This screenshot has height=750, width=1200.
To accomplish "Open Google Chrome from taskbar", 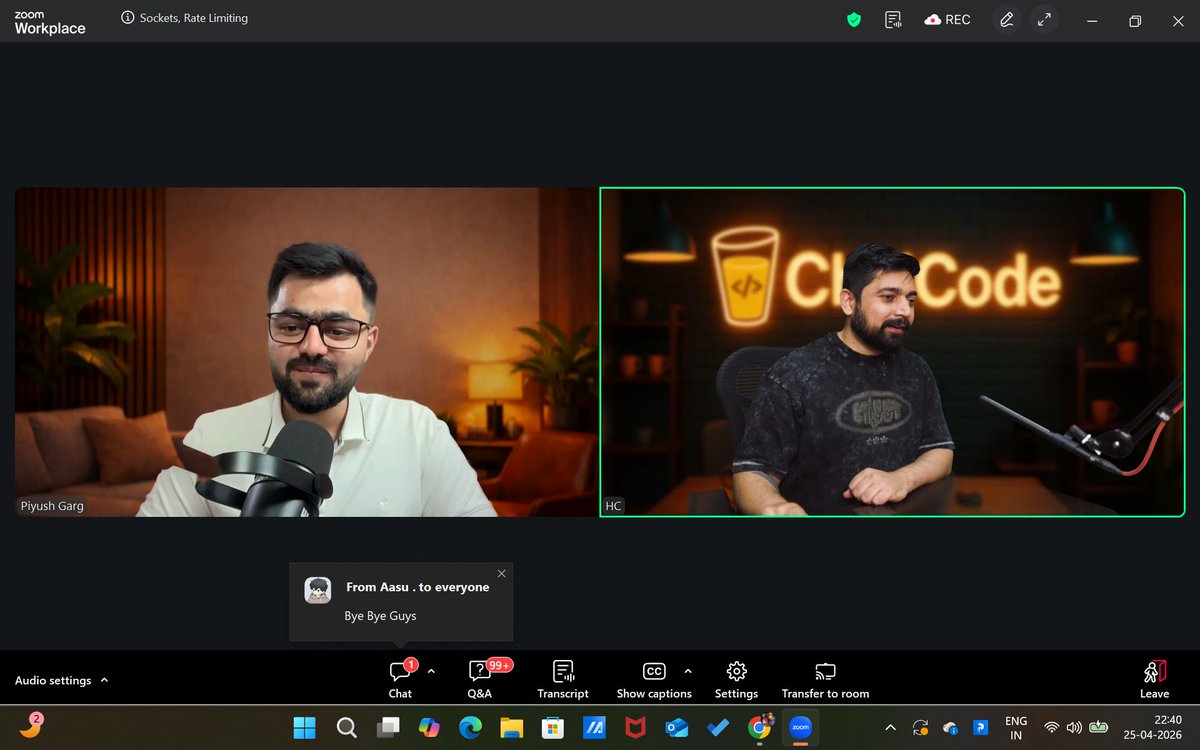I will tap(760, 727).
